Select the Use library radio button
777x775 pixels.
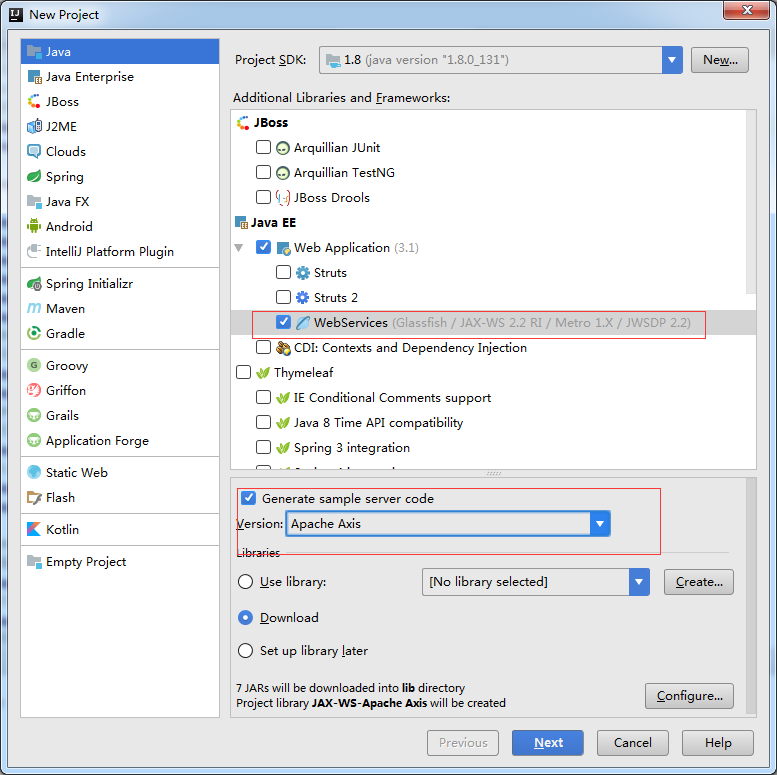[x=245, y=582]
